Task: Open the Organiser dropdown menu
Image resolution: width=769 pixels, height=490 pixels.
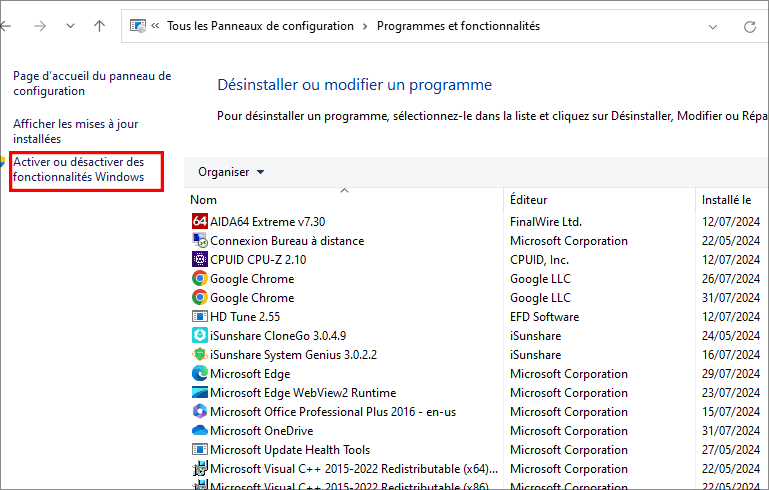Action: [231, 172]
